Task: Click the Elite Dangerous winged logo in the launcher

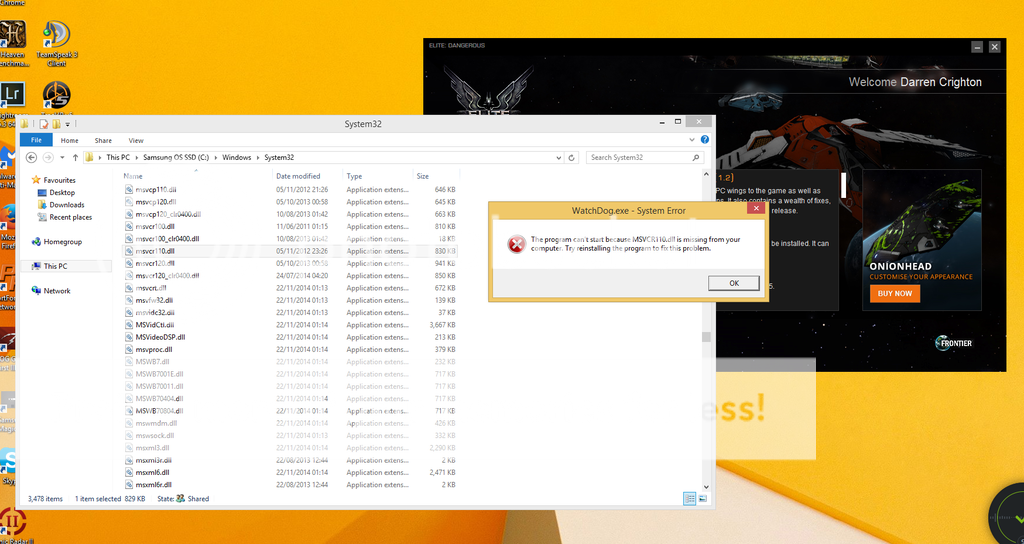Action: pos(488,91)
